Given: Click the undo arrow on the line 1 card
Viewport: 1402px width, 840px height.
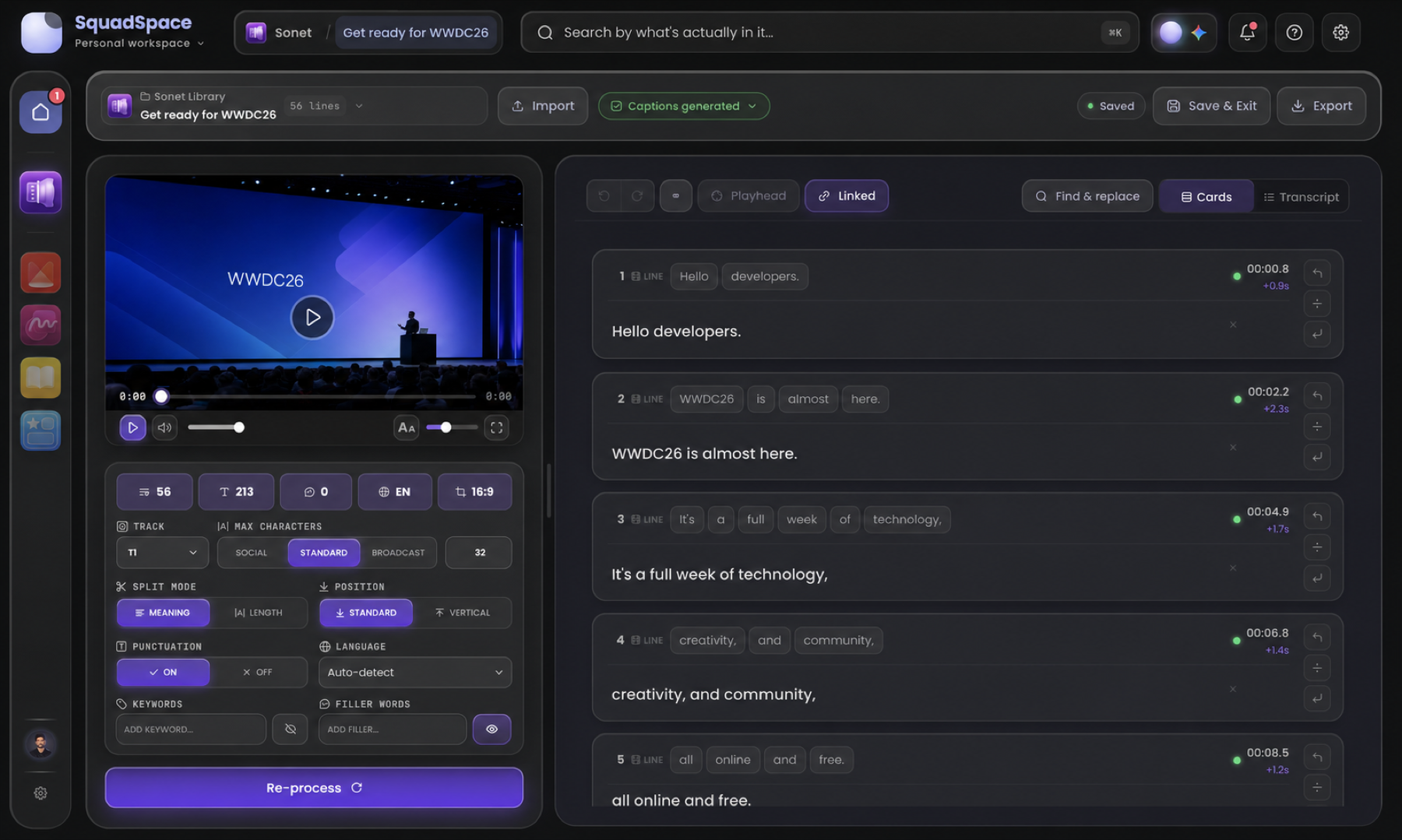Looking at the screenshot, I should [1317, 272].
